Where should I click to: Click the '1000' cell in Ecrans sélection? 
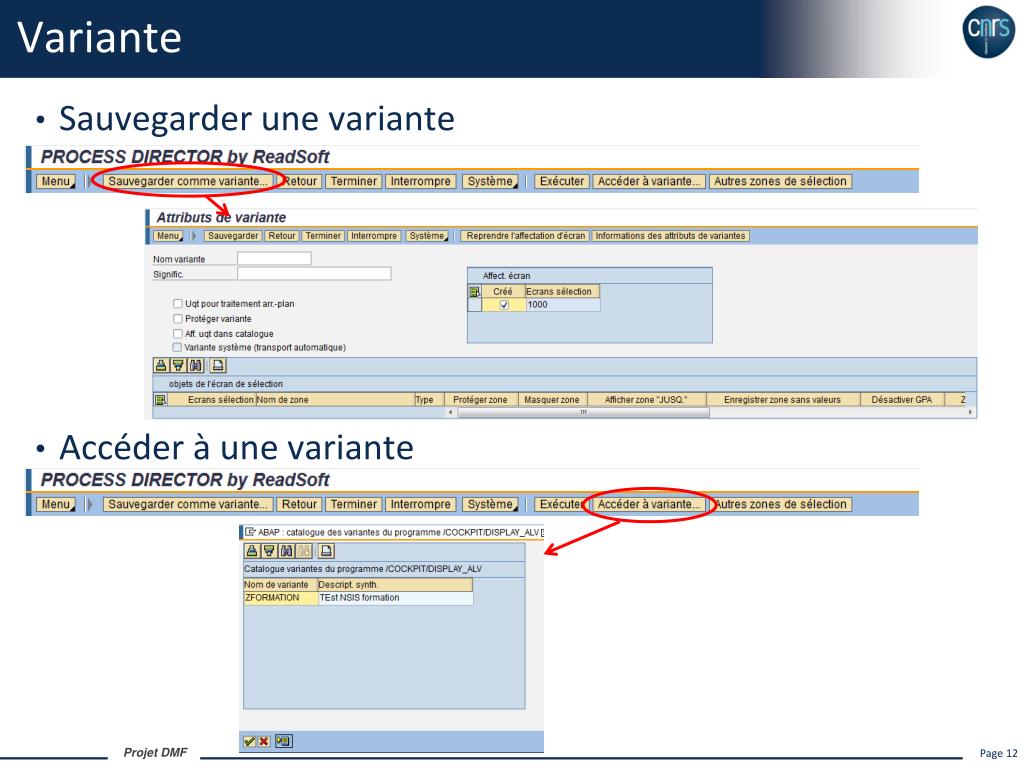point(562,305)
